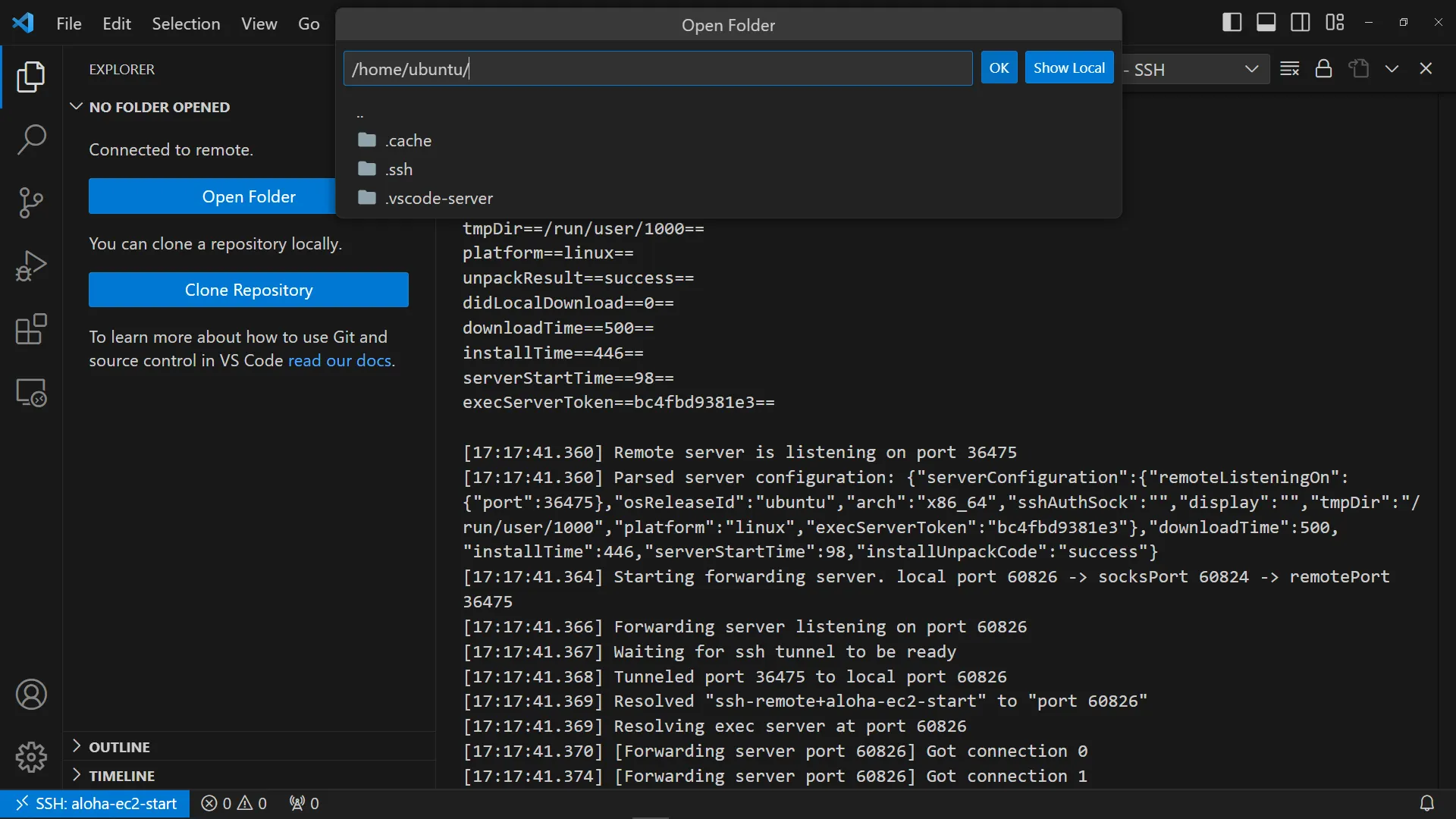Expand the OUTLINE section
The width and height of the screenshot is (1456, 819).
(119, 747)
